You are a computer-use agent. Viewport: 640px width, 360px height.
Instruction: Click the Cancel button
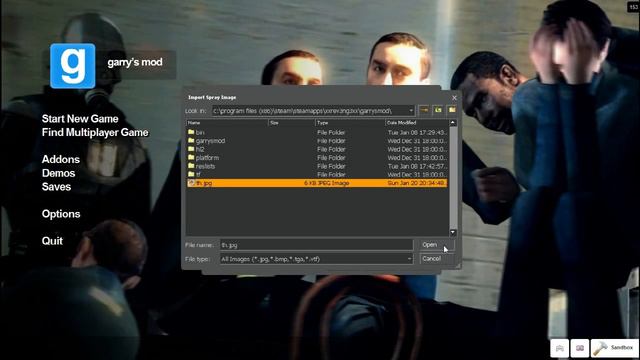coord(436,259)
